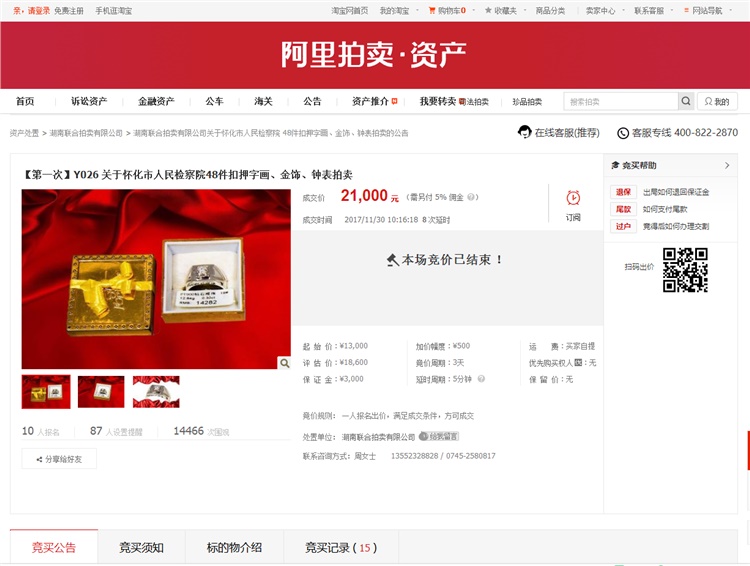Click the 法拍卖 navigation item
Image resolution: width=750 pixels, height=566 pixels.
click(474, 101)
